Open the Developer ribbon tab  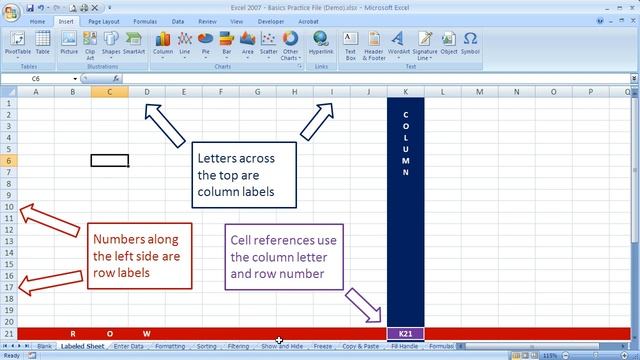tap(271, 22)
